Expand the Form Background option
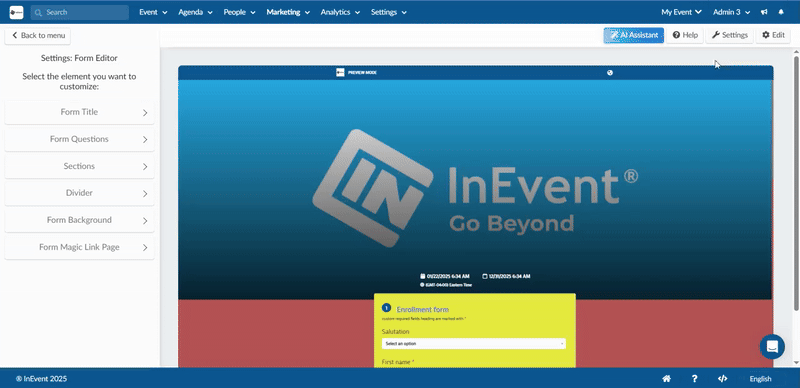The width and height of the screenshot is (800, 388). coord(80,221)
